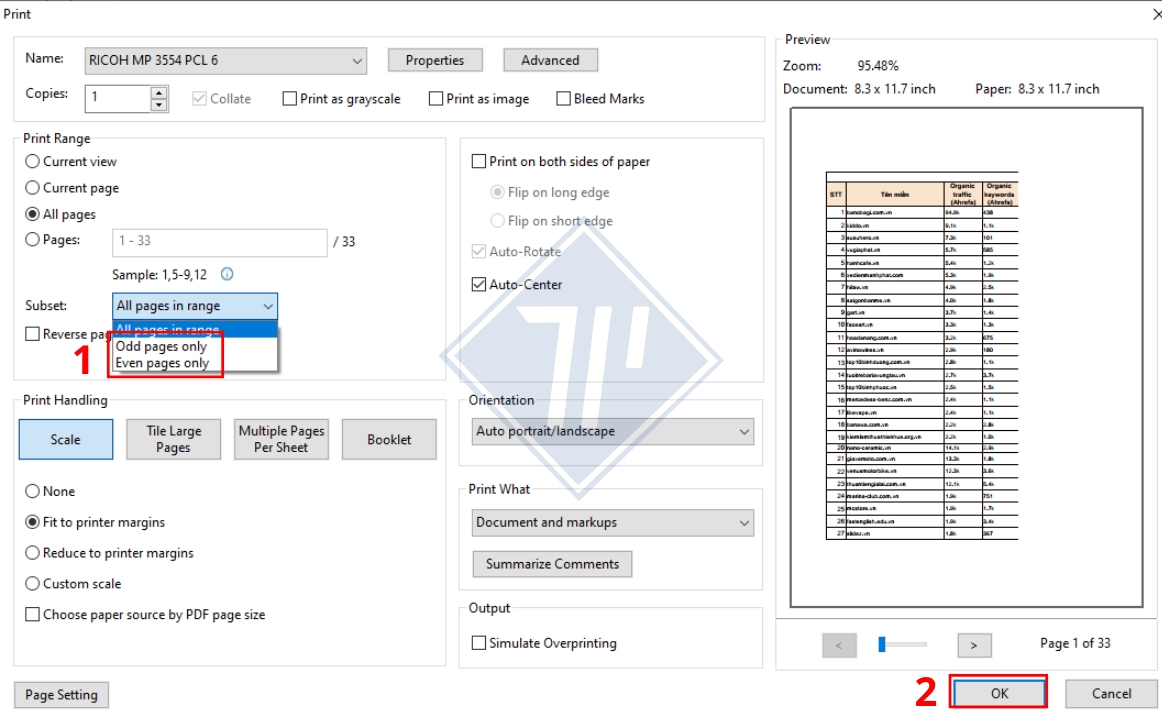The width and height of the screenshot is (1162, 717).
Task: Increase the number of copies
Action: pyautogui.click(x=159, y=93)
